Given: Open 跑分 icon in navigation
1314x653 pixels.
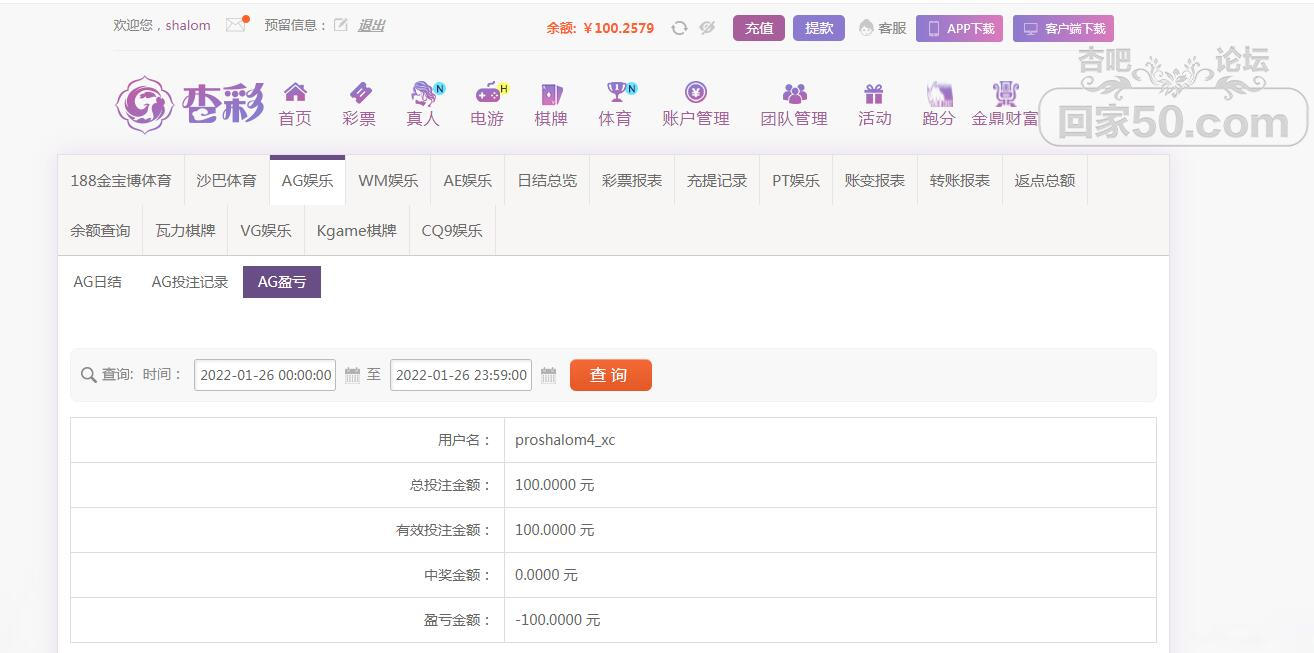Looking at the screenshot, I should pos(939,94).
